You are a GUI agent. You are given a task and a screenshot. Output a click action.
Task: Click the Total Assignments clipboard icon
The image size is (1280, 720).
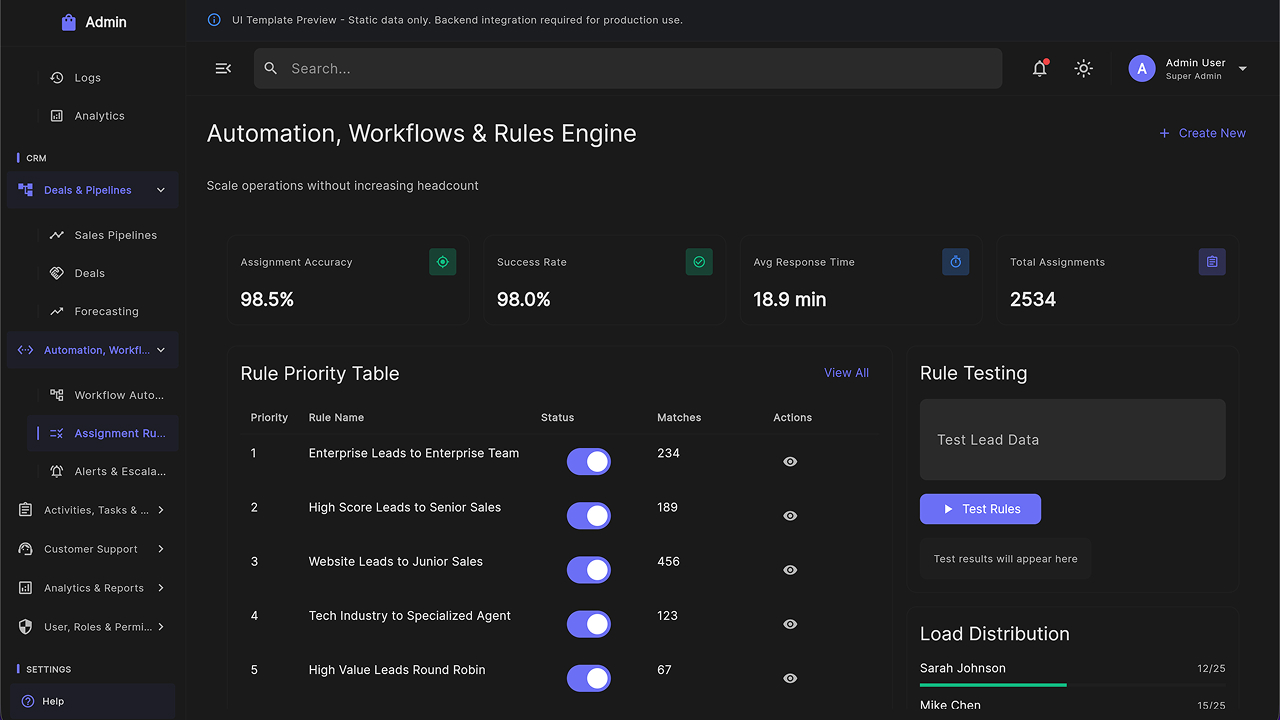pyautogui.click(x=1212, y=262)
